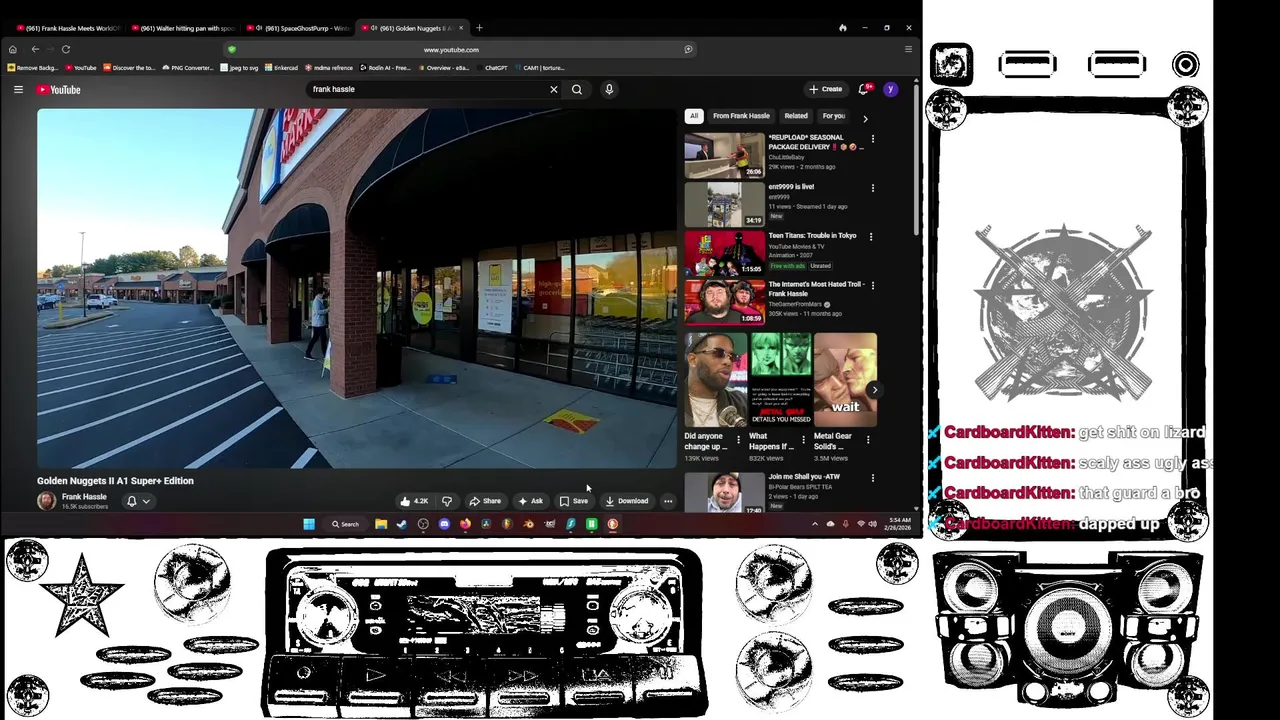This screenshot has height=720, width=1280.
Task: Open options for 'What Happens If' short
Action: pos(803,440)
